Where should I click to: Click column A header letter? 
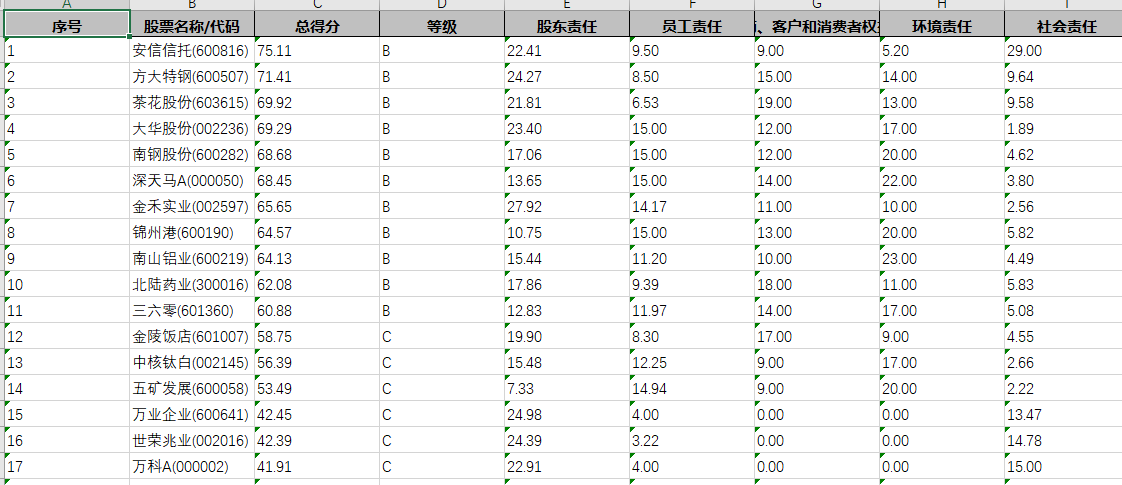(67, 5)
